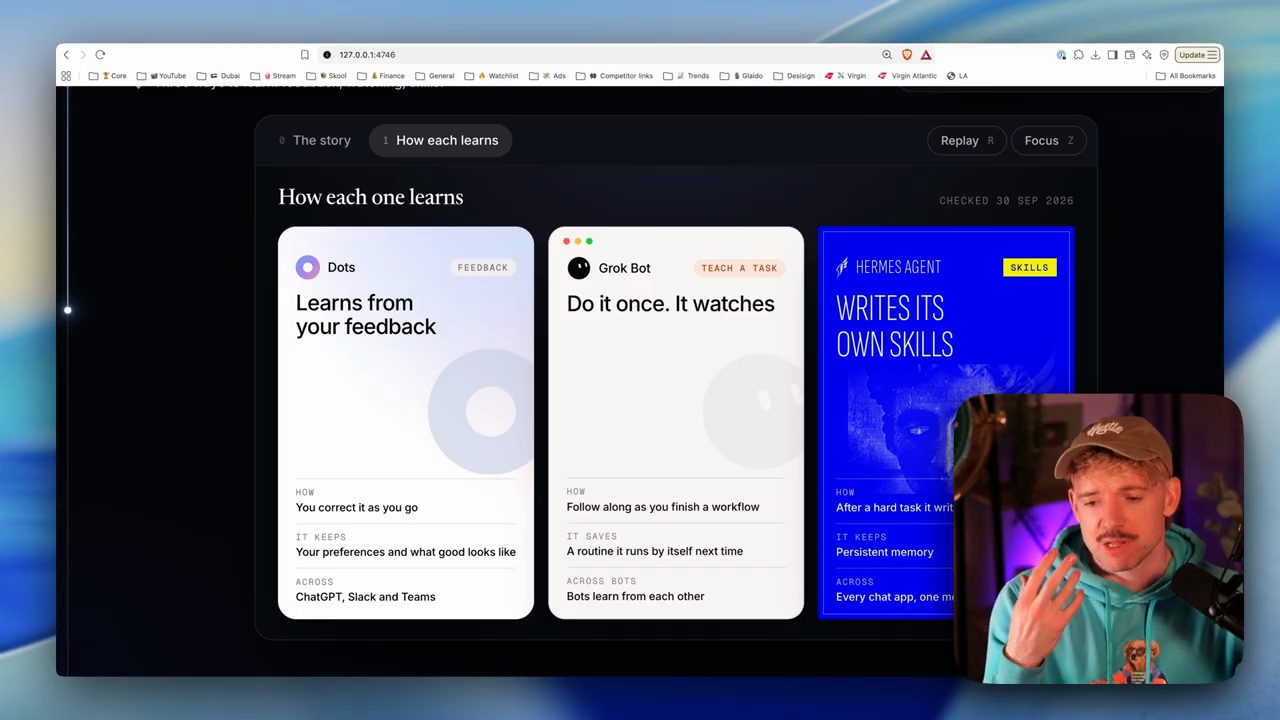Reload the page with refresh icon
This screenshot has height=720, width=1280.
[100, 55]
